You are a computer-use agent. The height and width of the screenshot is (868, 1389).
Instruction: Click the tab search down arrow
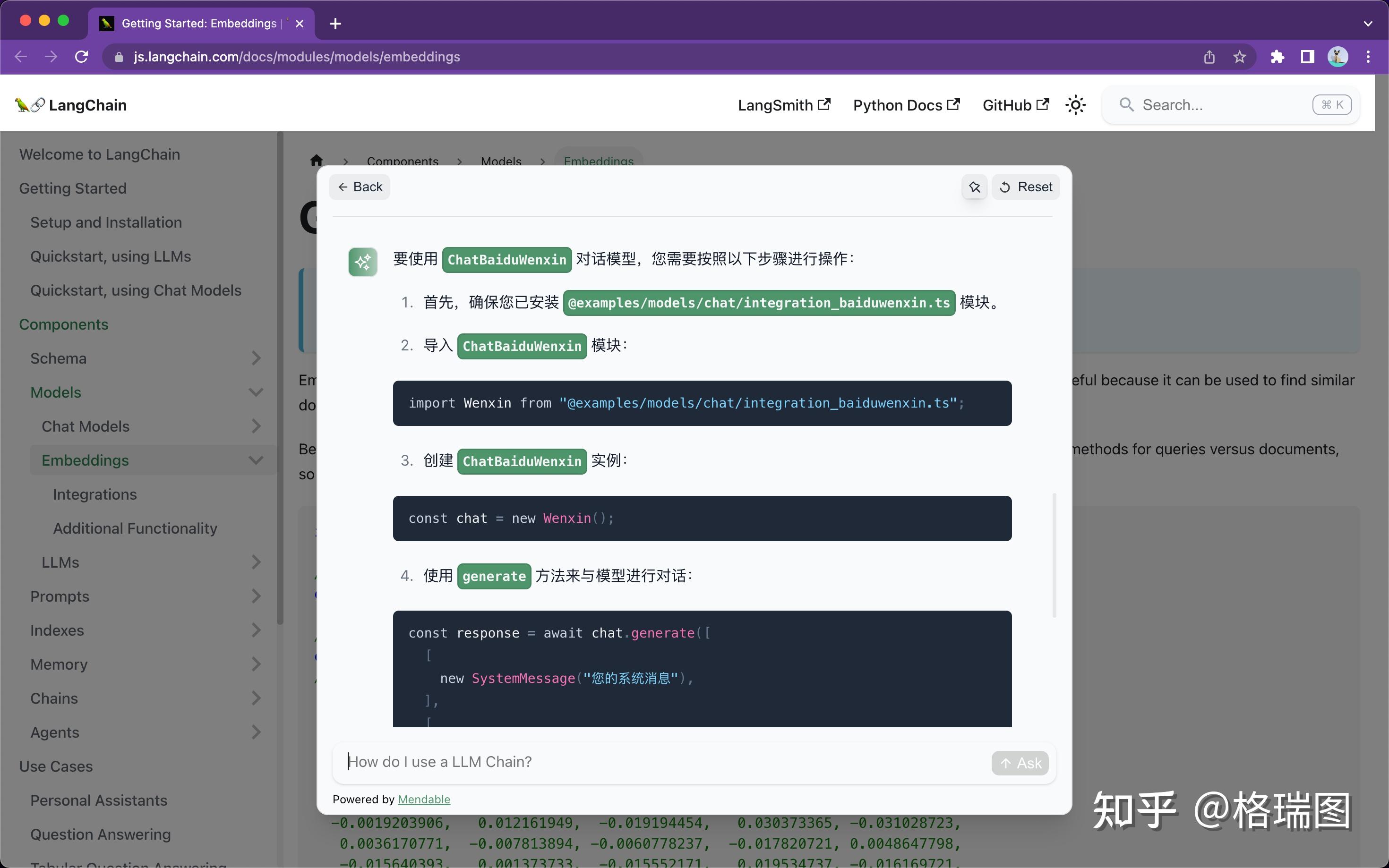tap(1368, 24)
